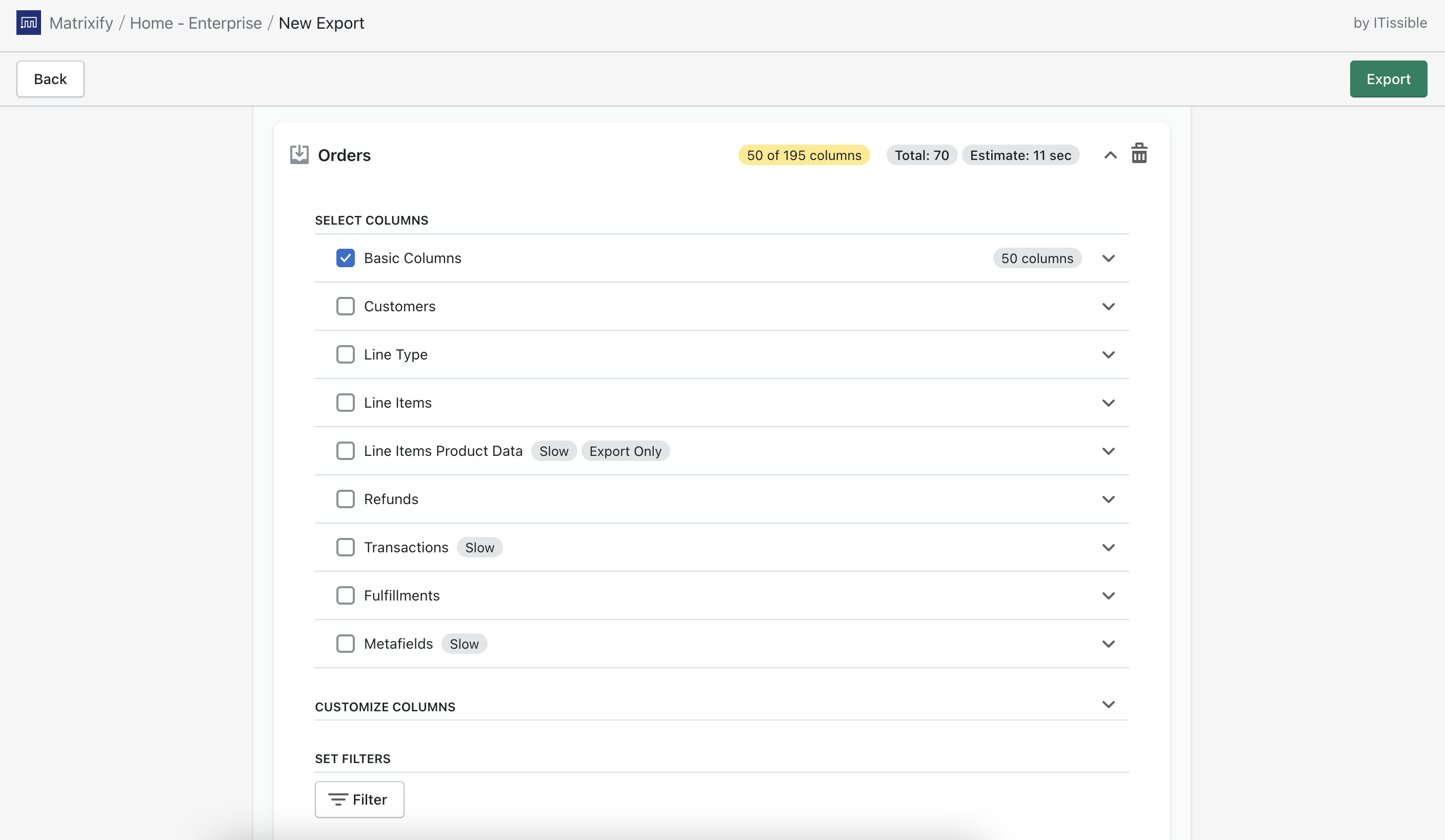
Task: Open the Matrixify breadcrumb link
Action: (x=81, y=23)
